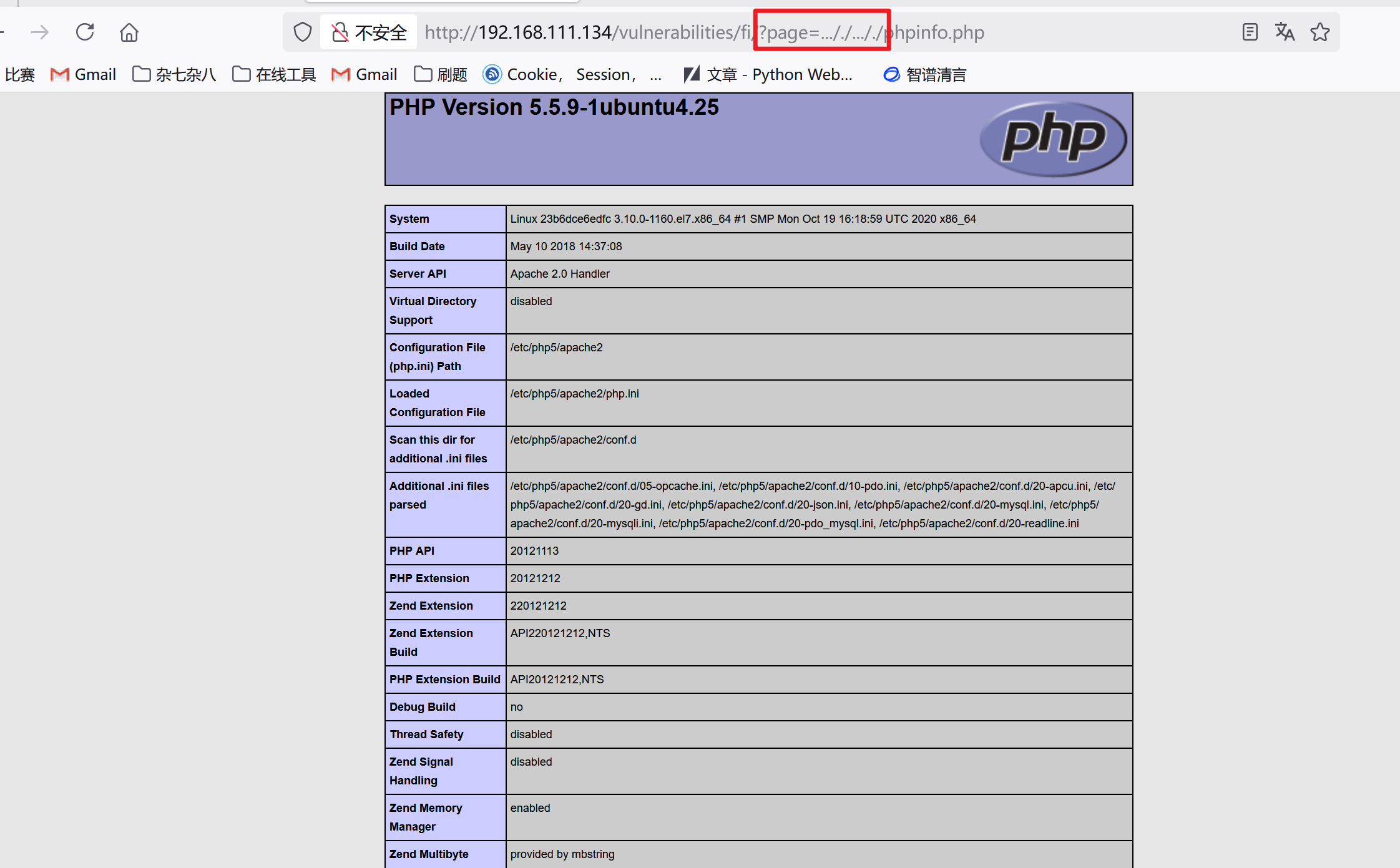Open the Cookie, Session bookmark
The height and width of the screenshot is (868, 1400).
[x=572, y=75]
